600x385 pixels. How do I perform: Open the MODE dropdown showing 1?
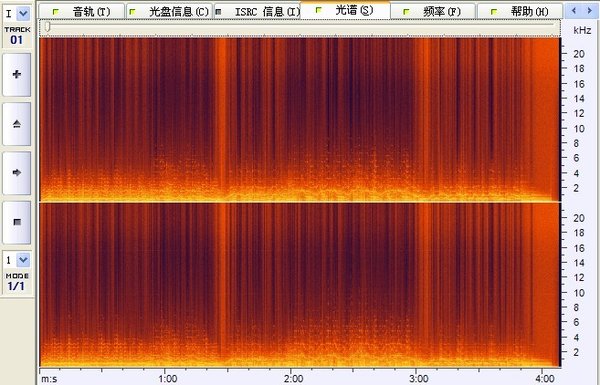[23, 260]
